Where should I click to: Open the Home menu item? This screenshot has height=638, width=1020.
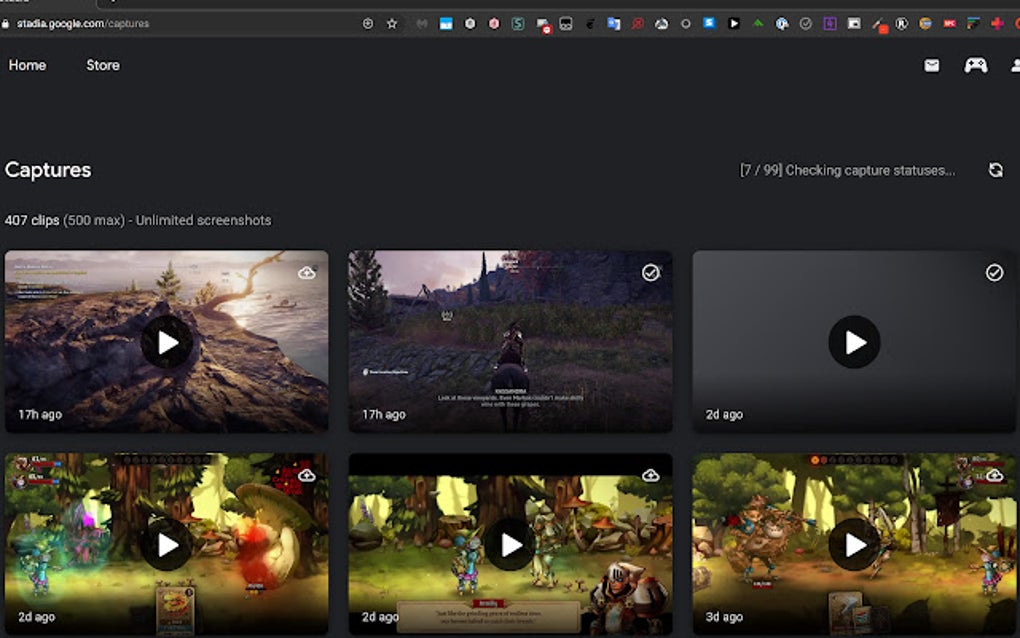pyautogui.click(x=27, y=65)
